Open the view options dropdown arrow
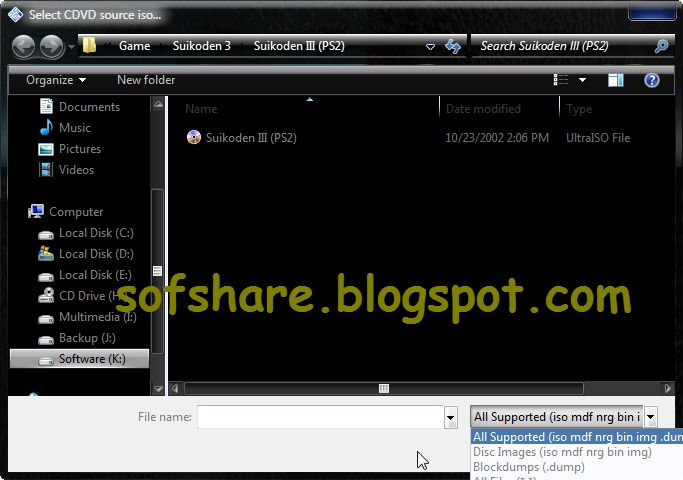The width and height of the screenshot is (683, 480). pyautogui.click(x=582, y=80)
